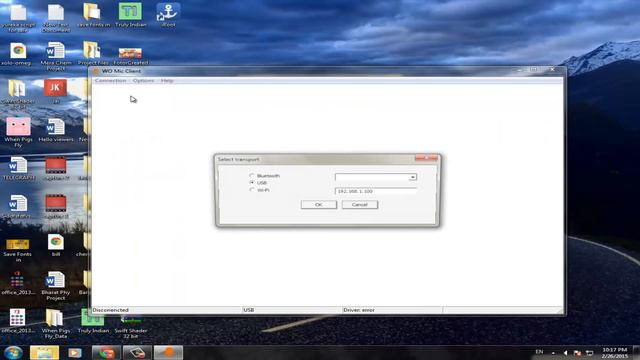The image size is (640, 360).
Task: Select the Wi-Fi transport option
Action: click(x=252, y=190)
